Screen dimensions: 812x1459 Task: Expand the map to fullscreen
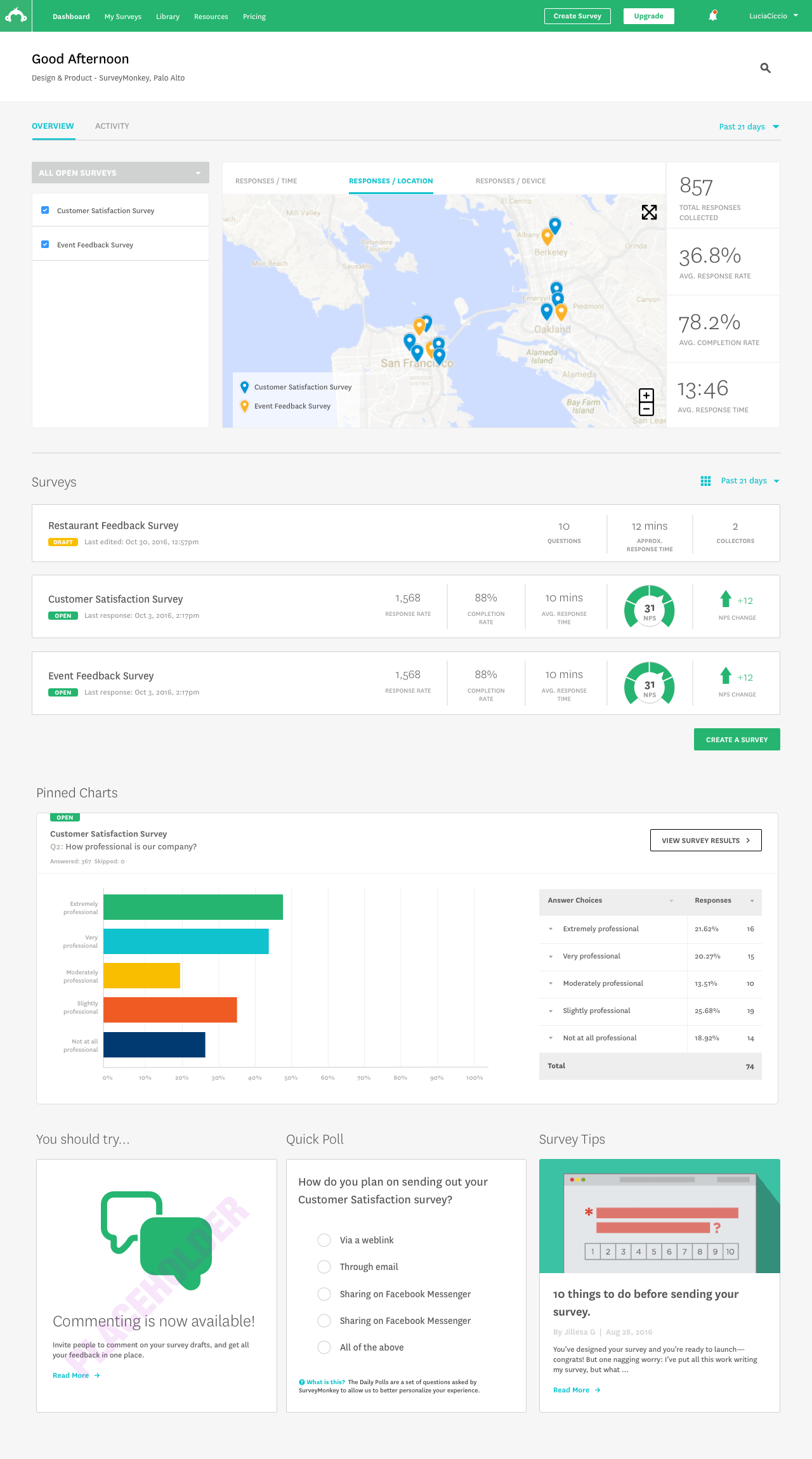[x=649, y=213]
